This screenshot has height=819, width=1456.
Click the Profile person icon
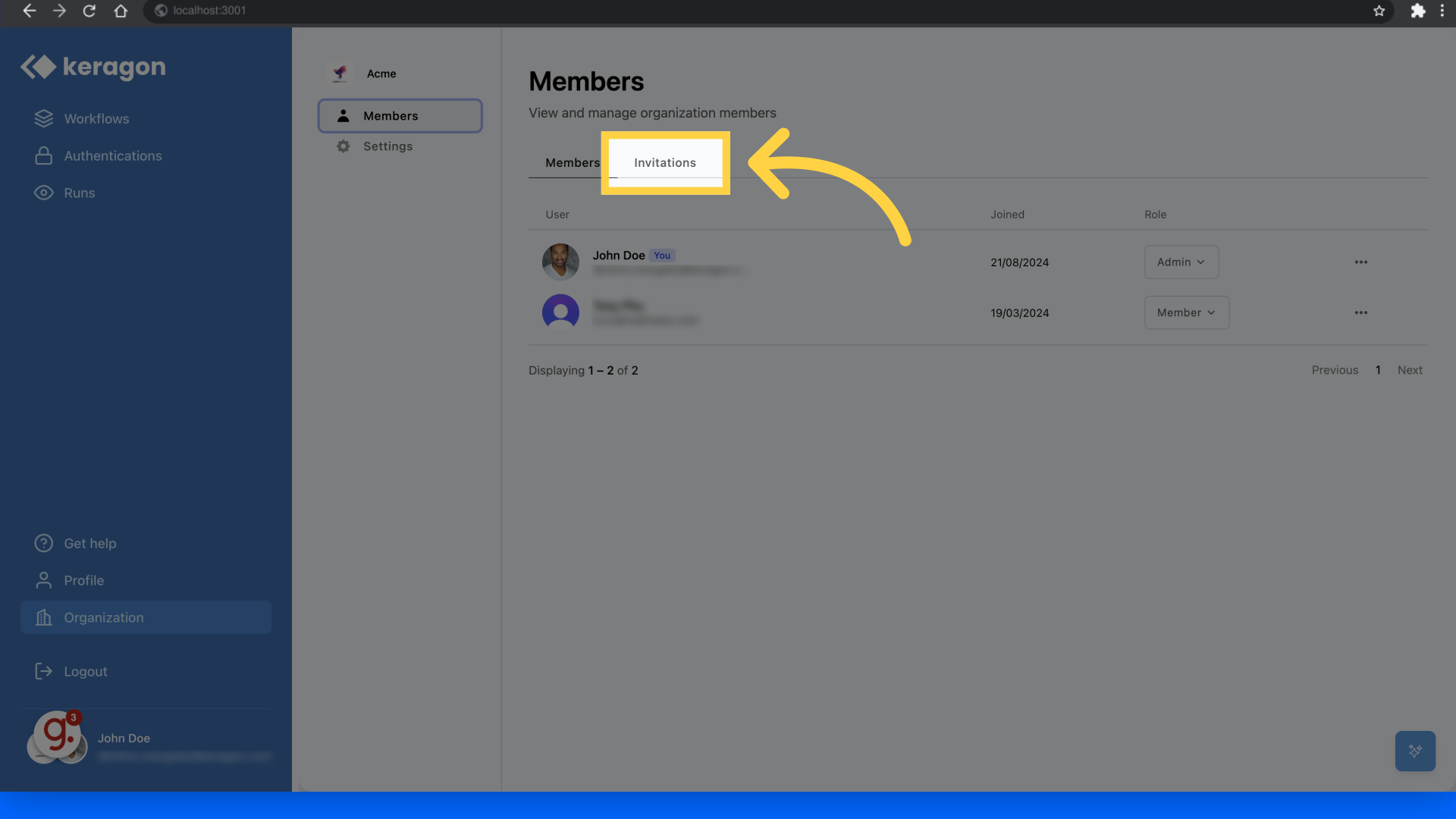(44, 581)
